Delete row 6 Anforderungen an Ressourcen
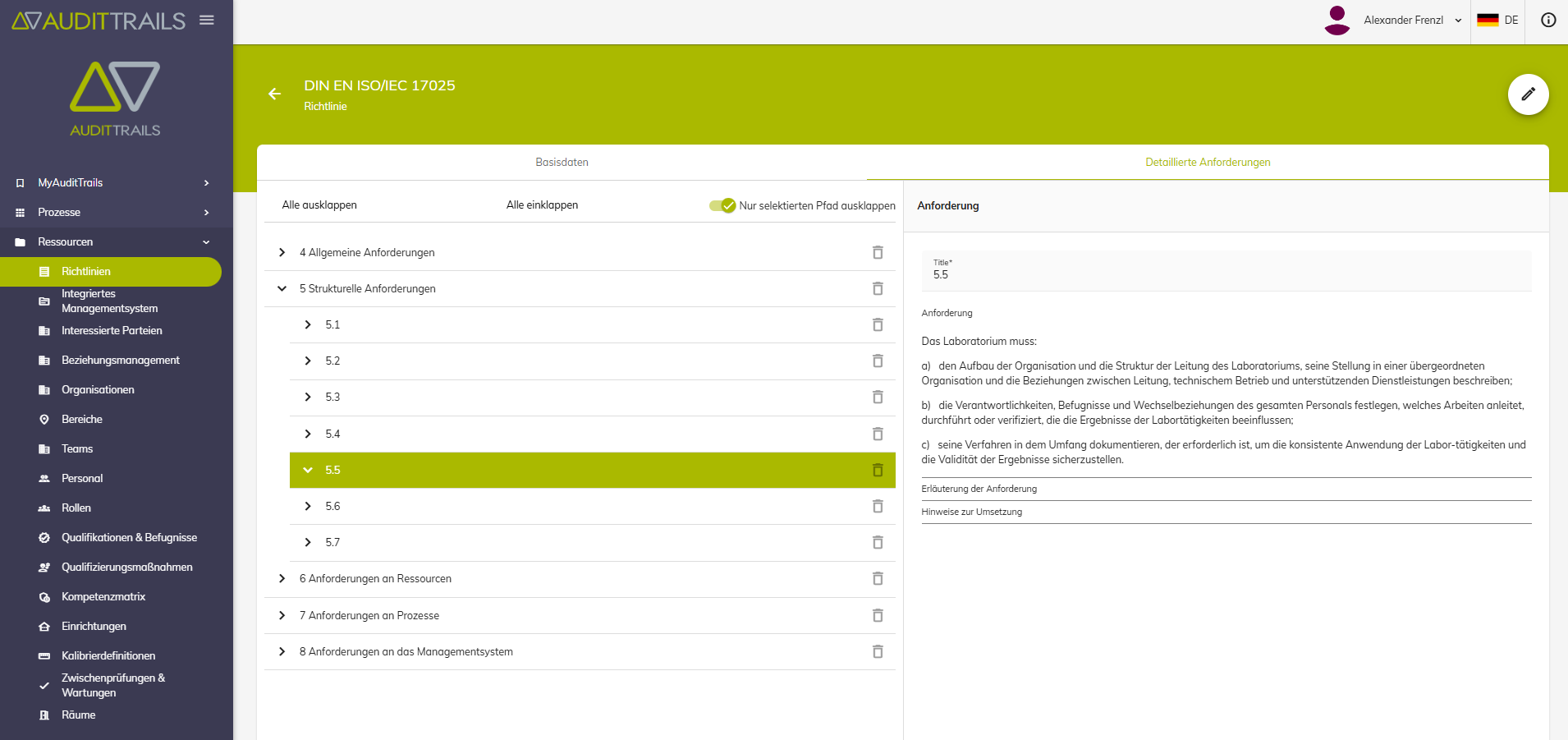 (x=878, y=578)
